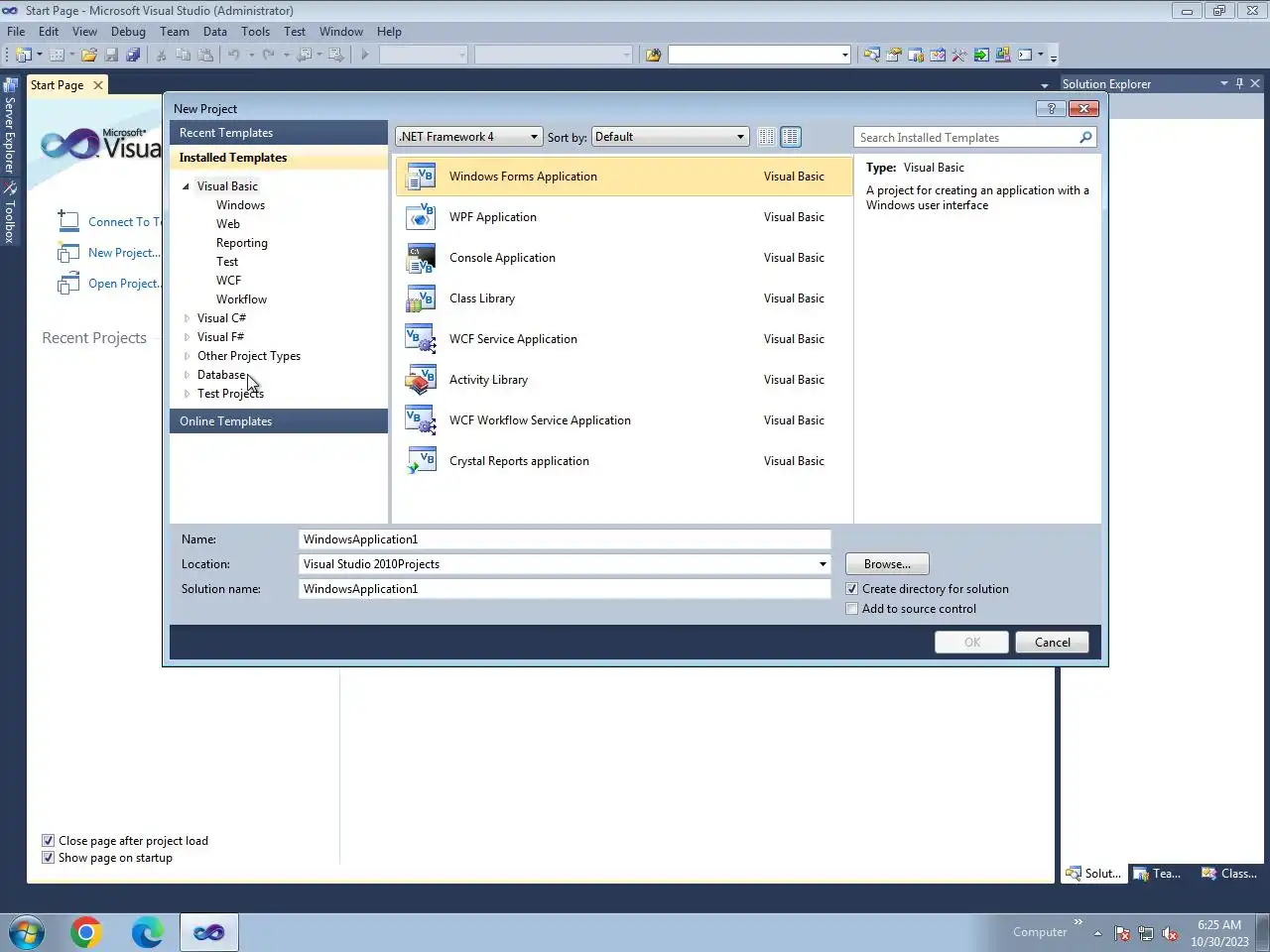Screen dimensions: 1270x952
Task: Open the Properties Window toolbar icon
Action: pos(894,55)
